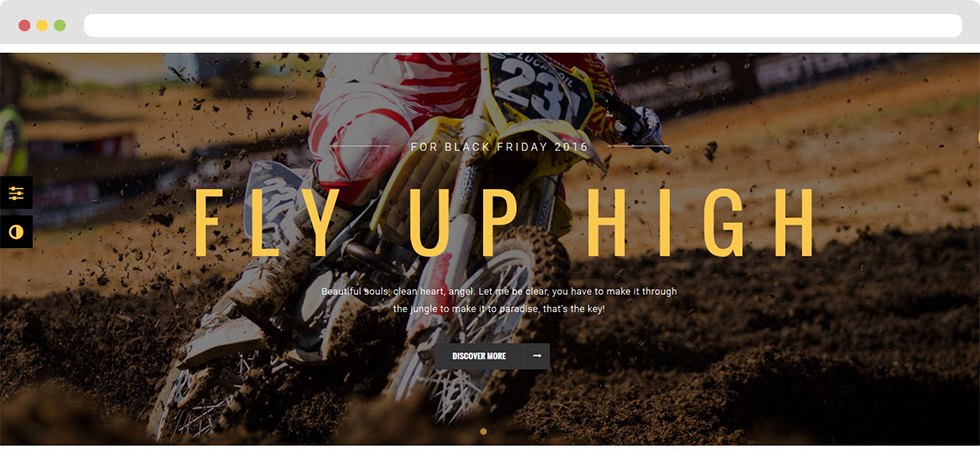Click the yellow window dot
Screen dimensions: 980x450
tap(42, 26)
